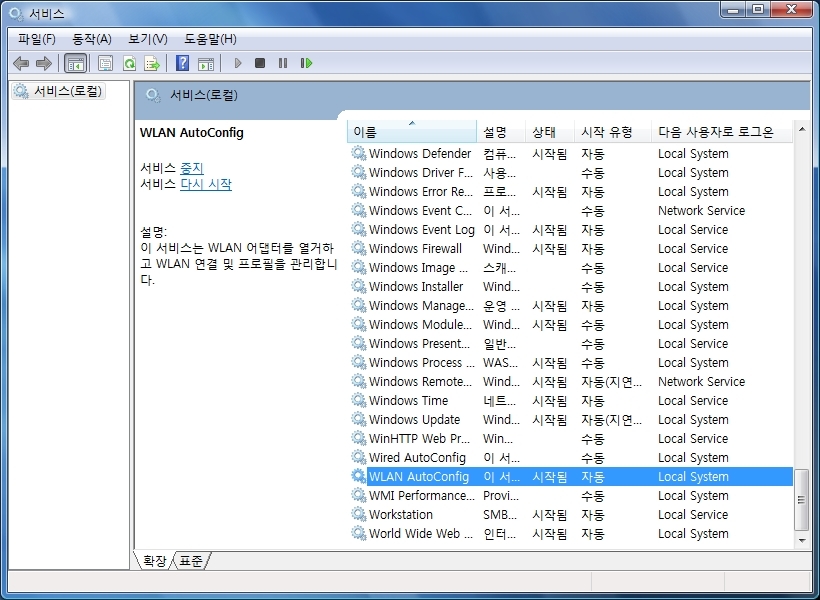Open the Help question mark icon
This screenshot has height=600, width=820.
pyautogui.click(x=182, y=63)
